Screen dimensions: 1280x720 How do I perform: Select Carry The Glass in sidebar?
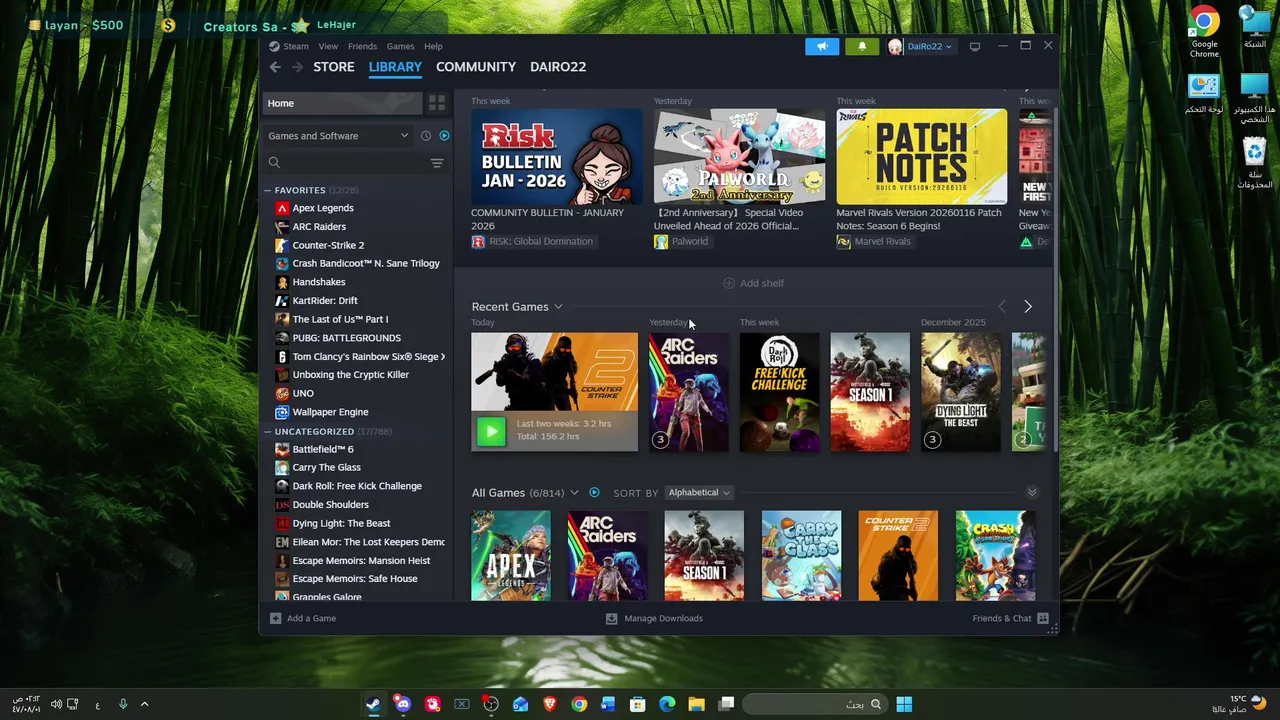tap(326, 468)
